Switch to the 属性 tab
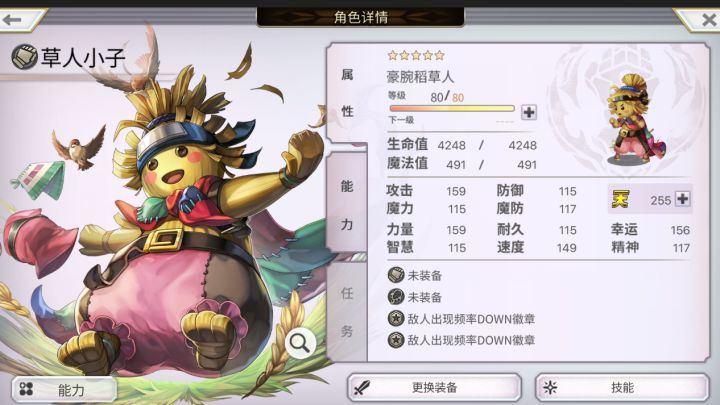 tap(347, 93)
